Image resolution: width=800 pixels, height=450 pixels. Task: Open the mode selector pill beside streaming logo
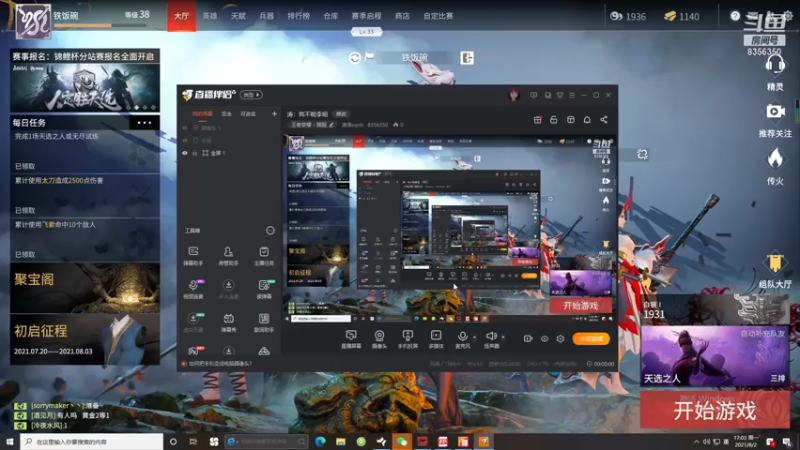pos(251,95)
